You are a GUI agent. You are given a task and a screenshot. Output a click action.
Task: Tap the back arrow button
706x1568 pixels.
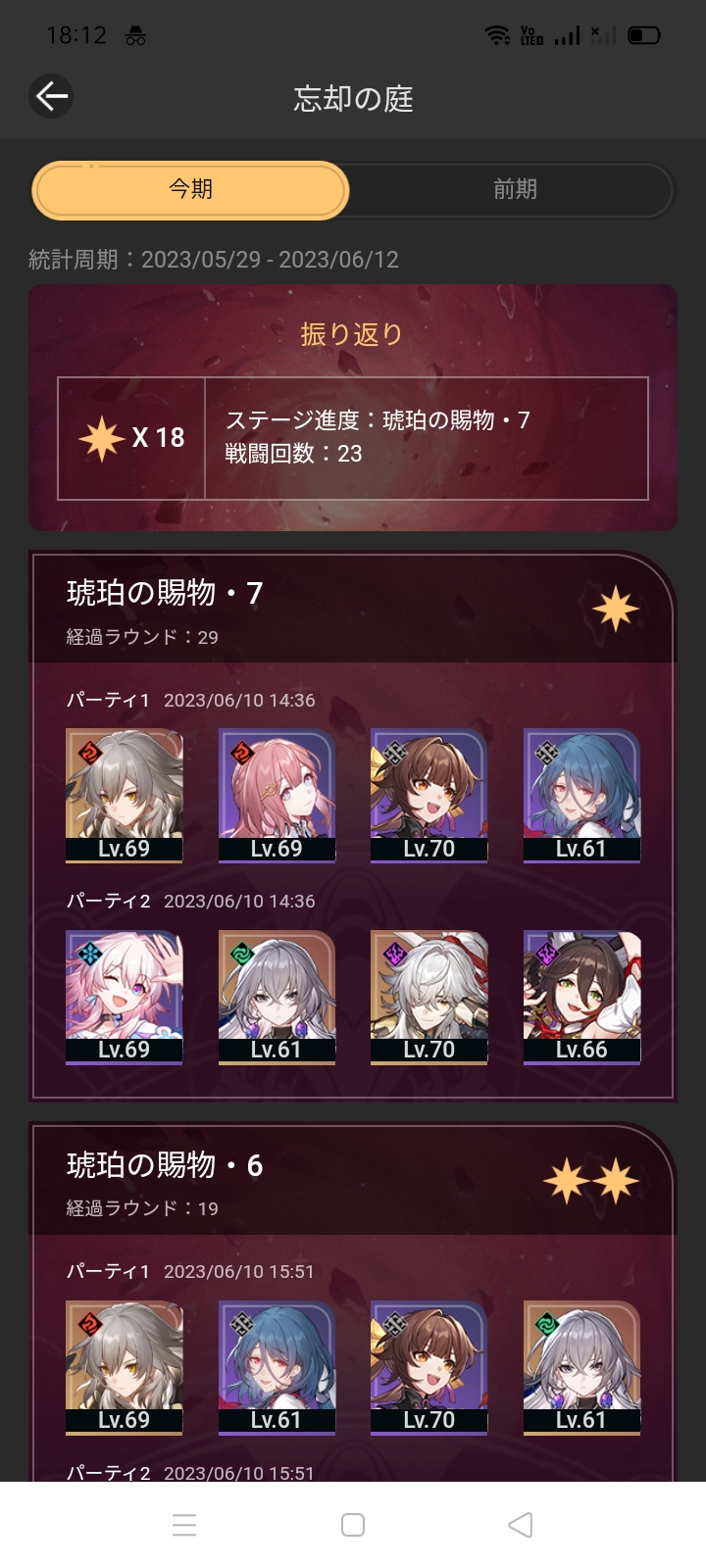(51, 96)
